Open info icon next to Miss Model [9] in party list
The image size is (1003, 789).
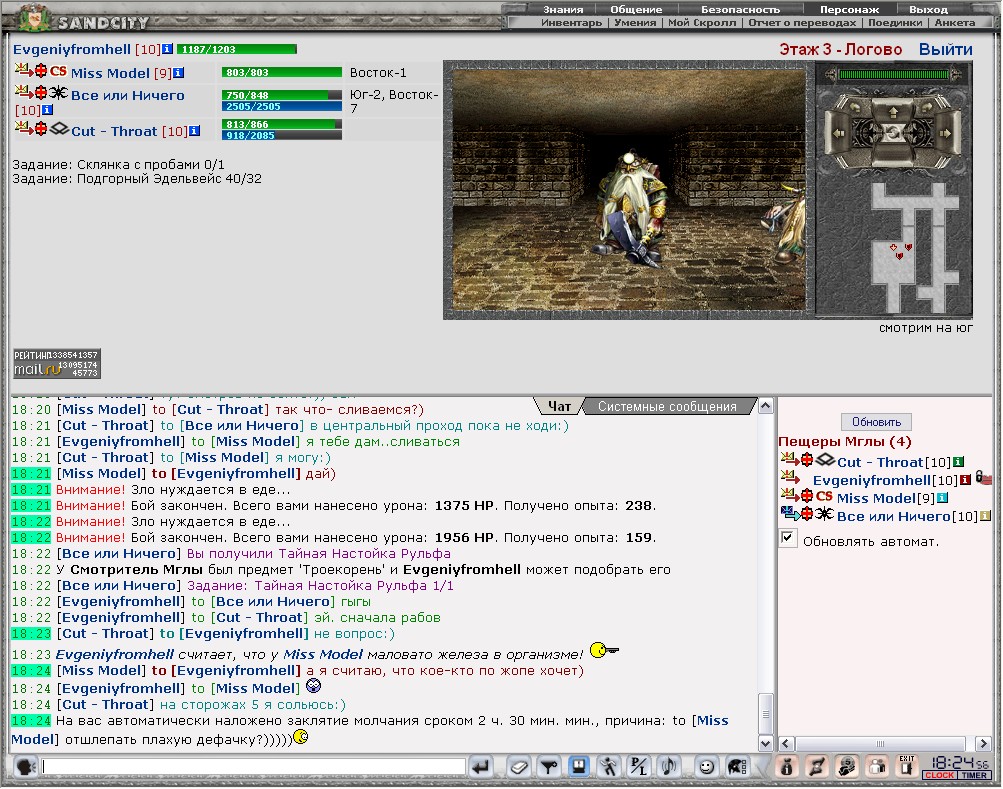(x=178, y=73)
